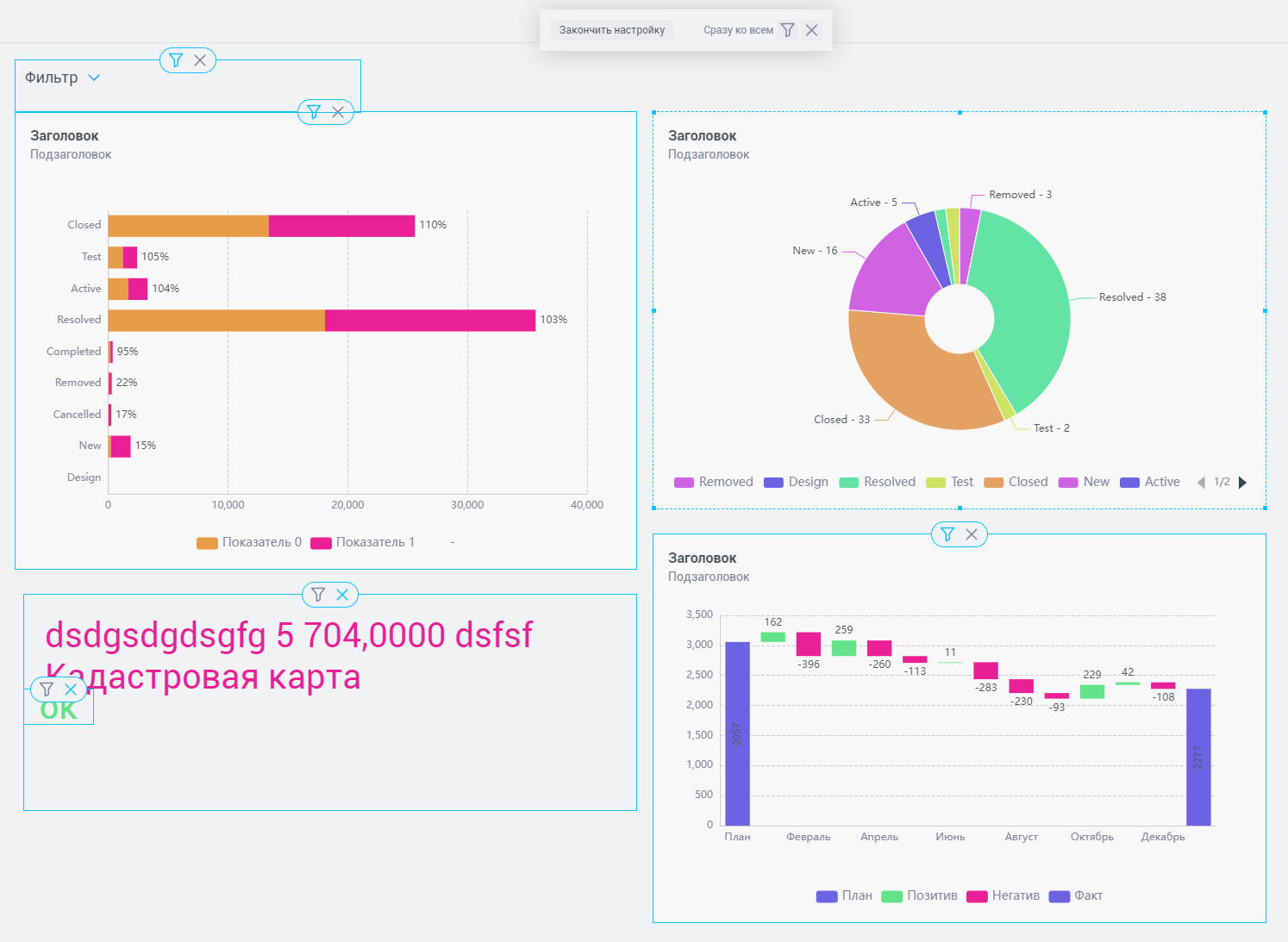
Task: Click the green OK text
Action: 59,710
